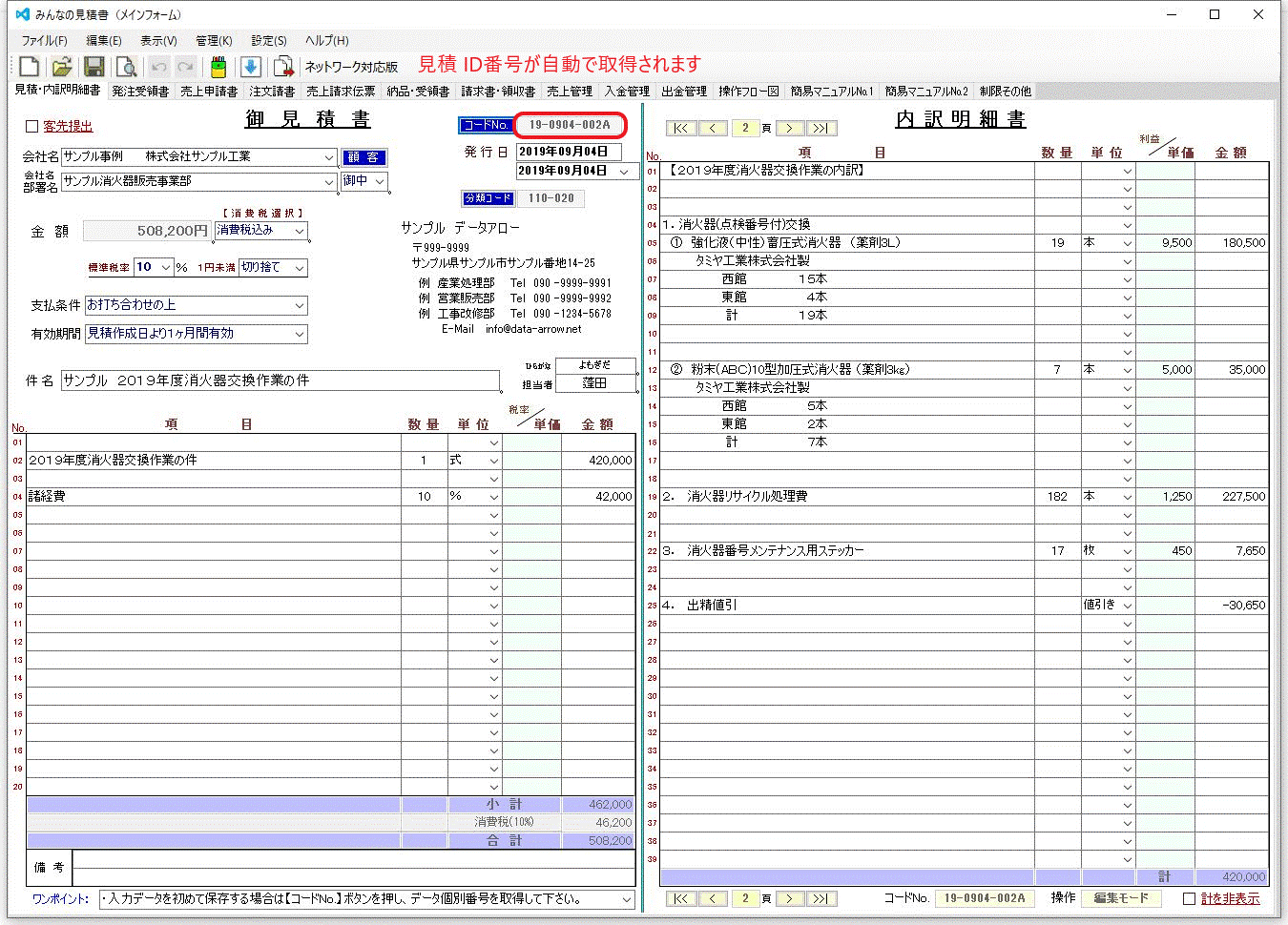This screenshot has width=1288, height=925.
Task: Go to next page in bottom navigation bar
Action: (x=789, y=898)
